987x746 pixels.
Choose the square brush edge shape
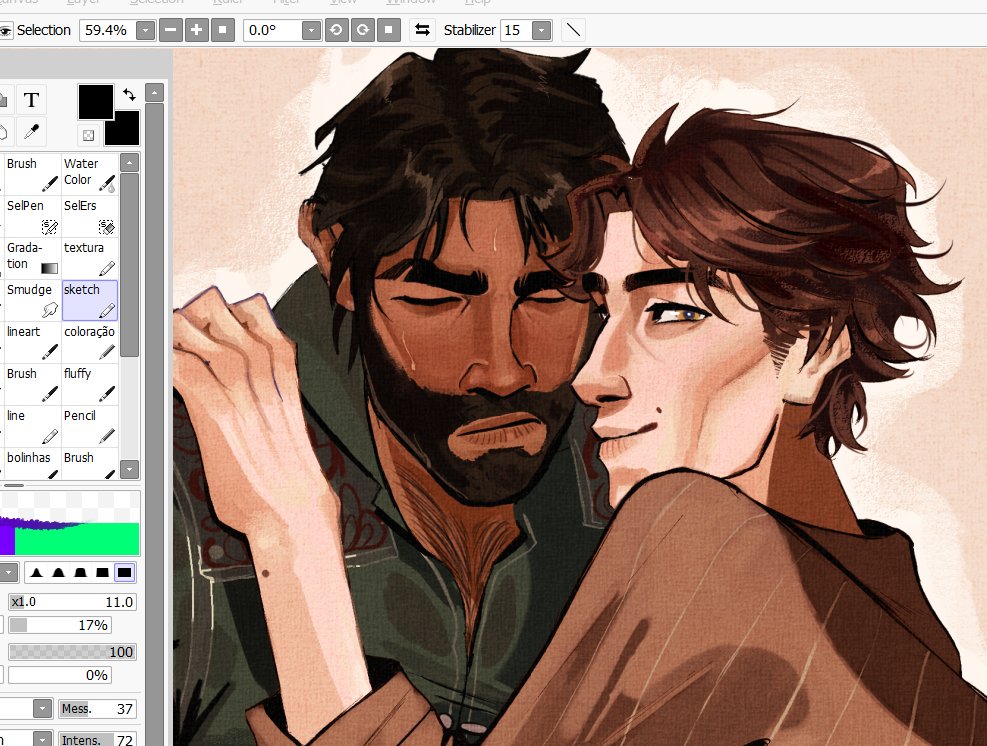[x=102, y=572]
